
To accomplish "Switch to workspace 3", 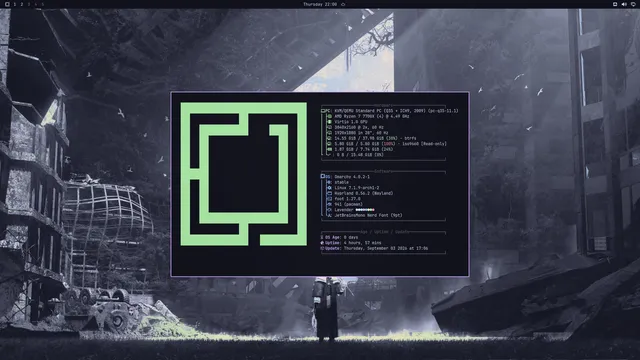I will (x=29, y=4).
